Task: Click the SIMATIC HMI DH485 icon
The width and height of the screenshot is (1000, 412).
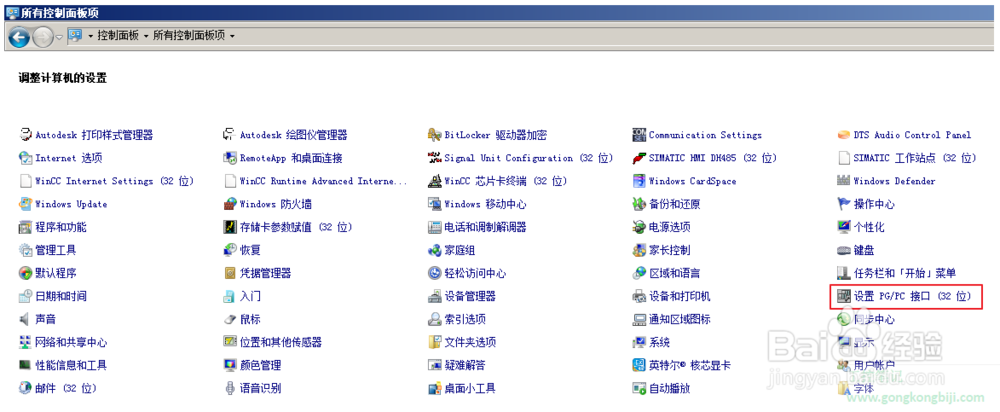Action: point(639,158)
